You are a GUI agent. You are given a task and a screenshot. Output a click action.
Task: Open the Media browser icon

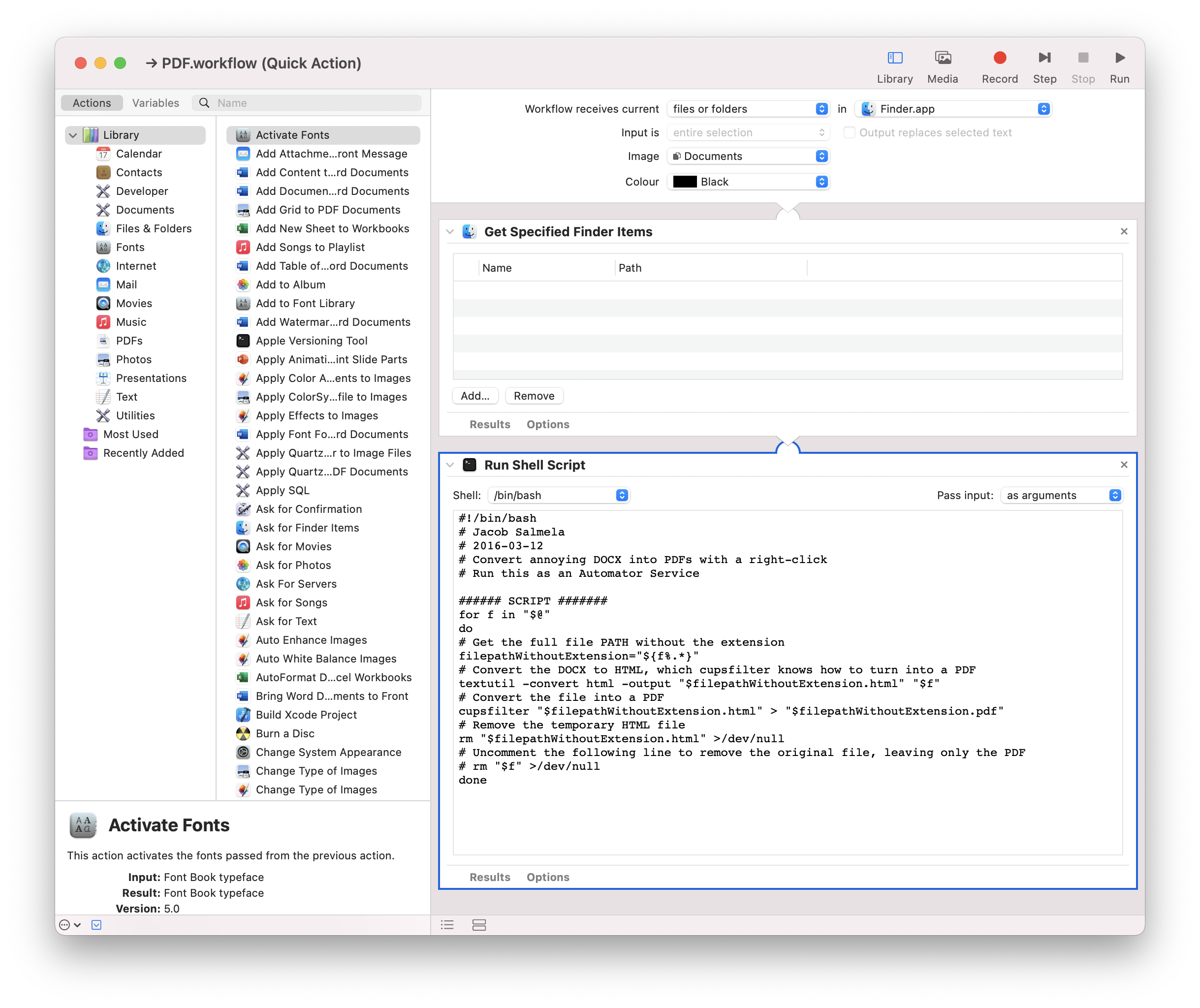point(942,67)
